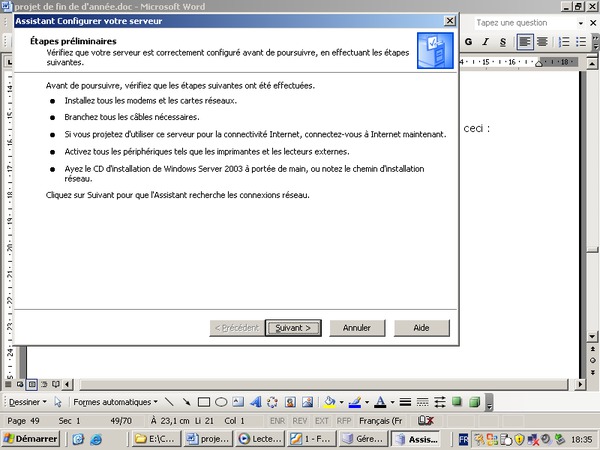Insert picture from file icon
The height and width of the screenshot is (450, 600).
(308, 402)
